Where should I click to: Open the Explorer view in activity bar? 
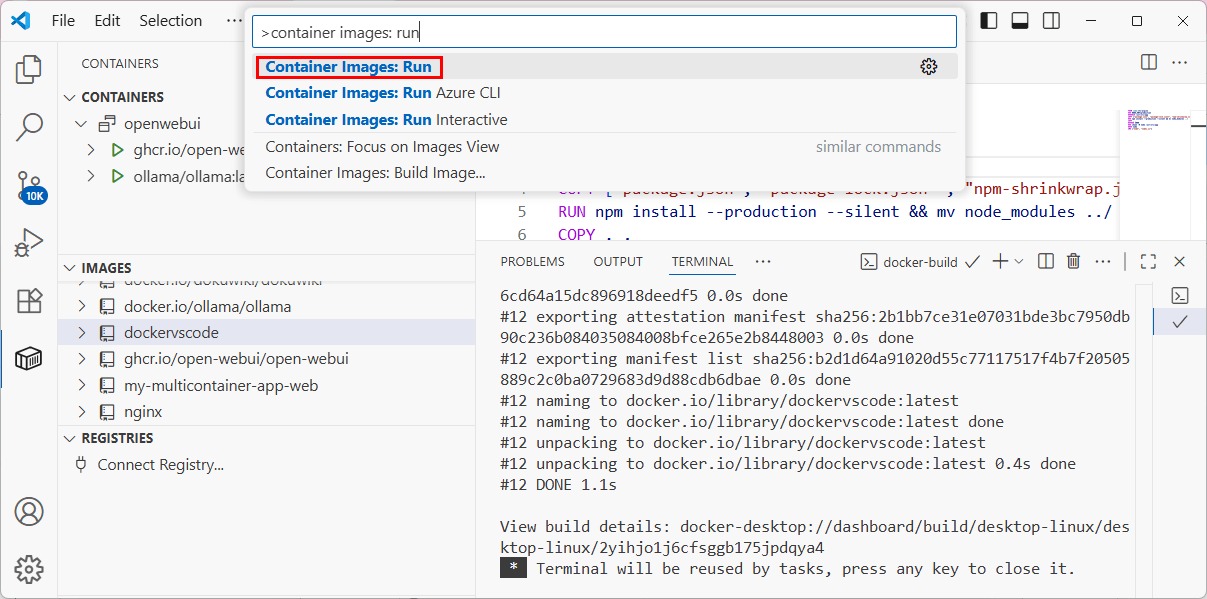tap(29, 69)
